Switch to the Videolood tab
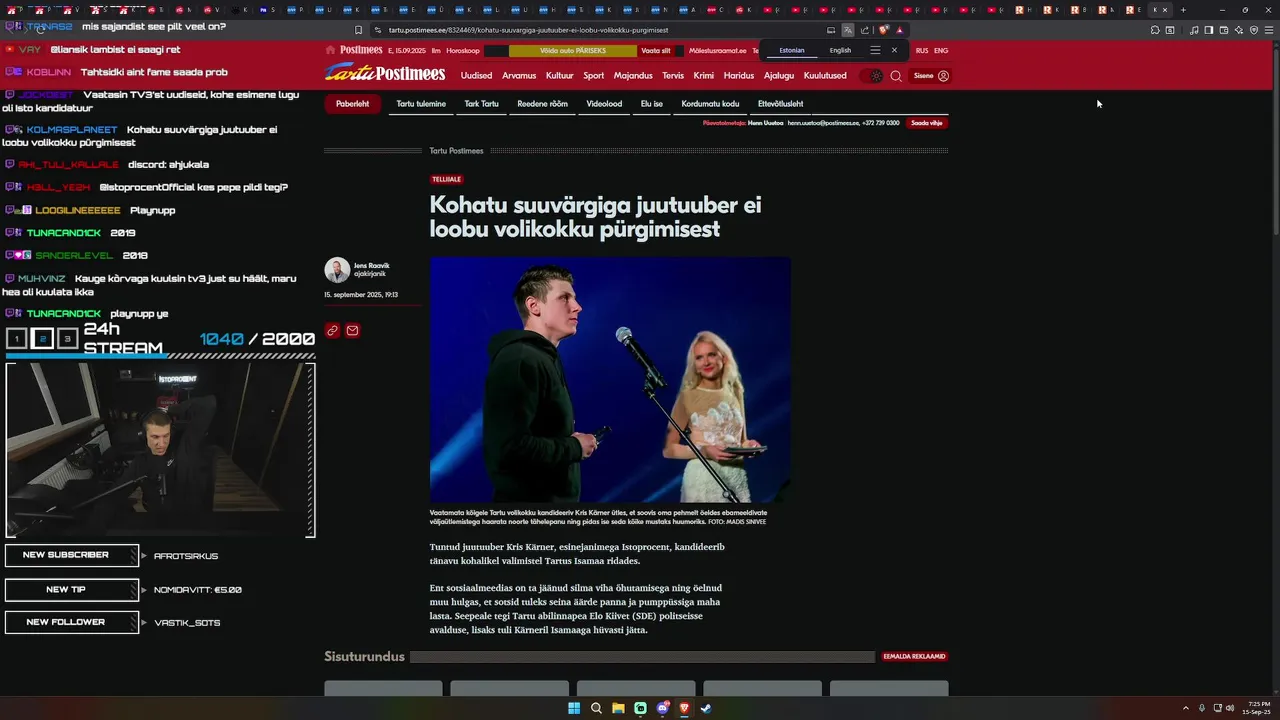 (x=604, y=104)
